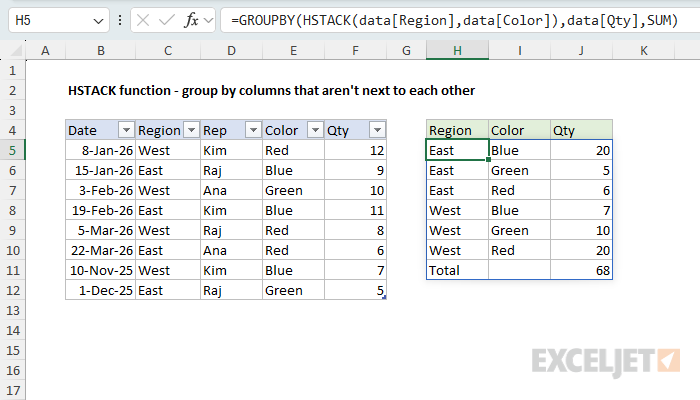Select the active cell 'East' in H5

[x=457, y=150]
